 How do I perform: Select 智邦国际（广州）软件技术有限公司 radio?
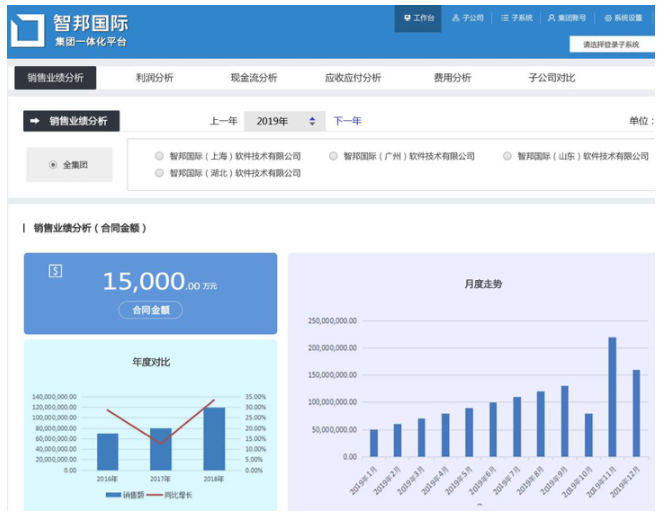(333, 156)
